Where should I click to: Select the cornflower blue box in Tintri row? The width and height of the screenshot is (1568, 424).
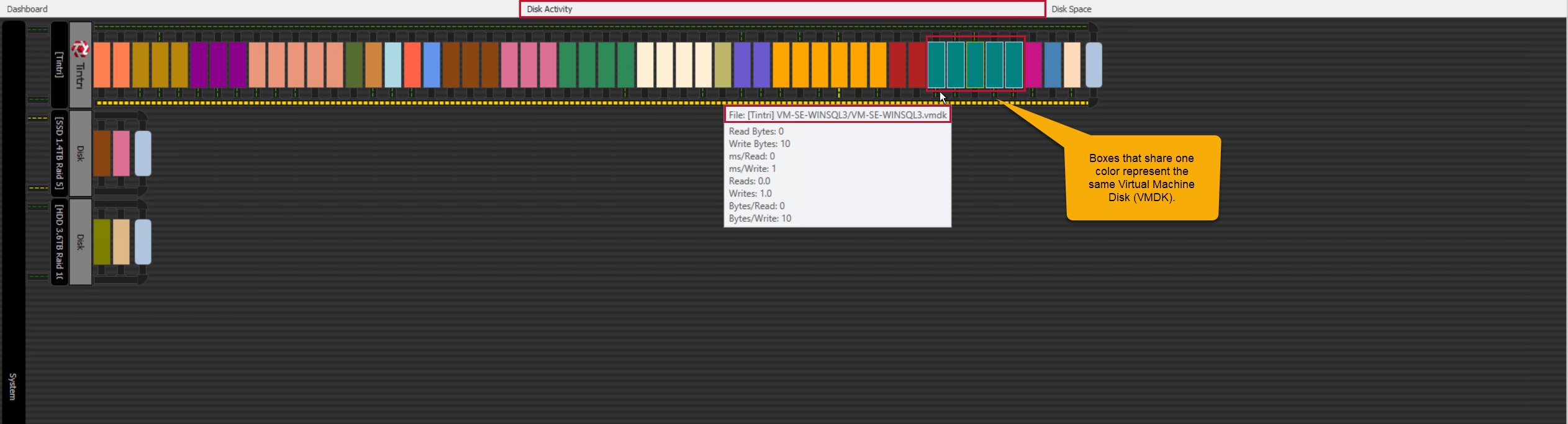[432, 65]
